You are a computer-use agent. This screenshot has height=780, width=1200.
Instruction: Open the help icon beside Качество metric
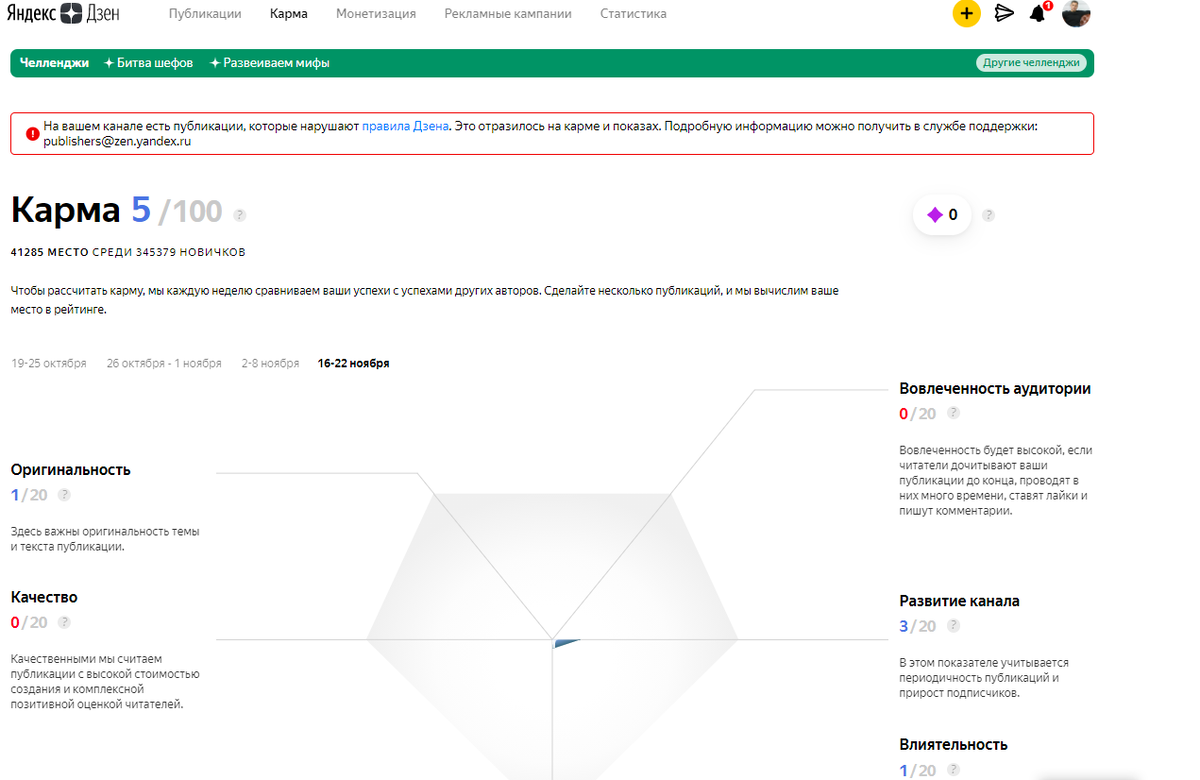coord(64,621)
